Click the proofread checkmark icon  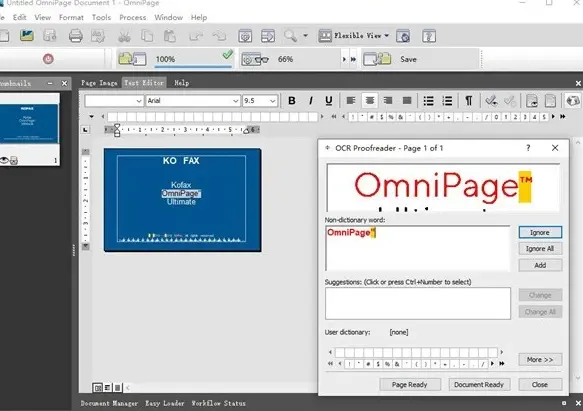click(x=491, y=100)
